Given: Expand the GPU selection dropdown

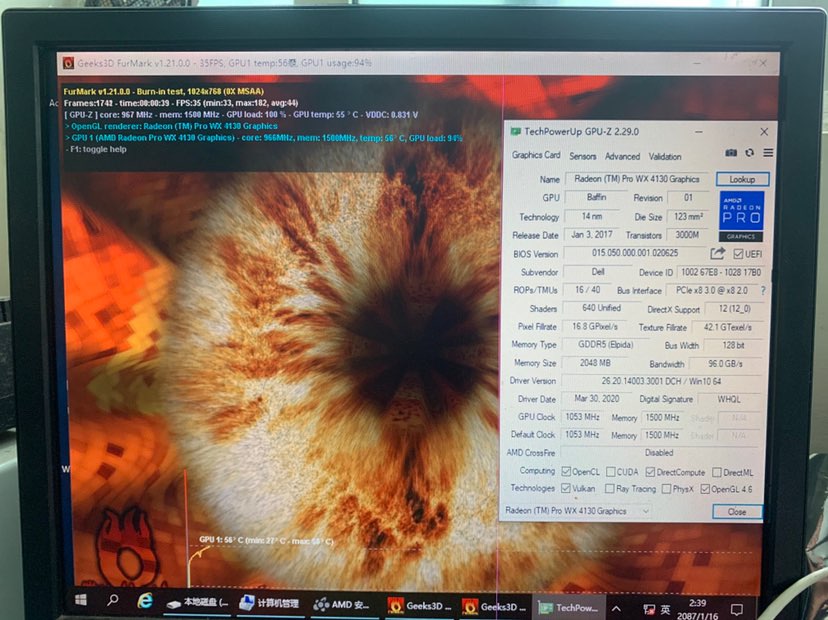Looking at the screenshot, I should [645, 511].
